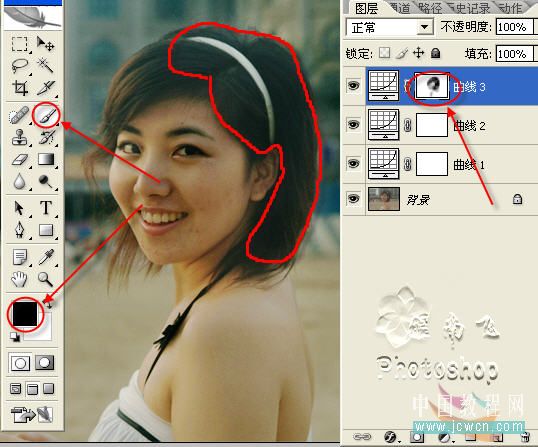This screenshot has width=538, height=447.
Task: Select the Brush tool
Action: pyautogui.click(x=46, y=114)
